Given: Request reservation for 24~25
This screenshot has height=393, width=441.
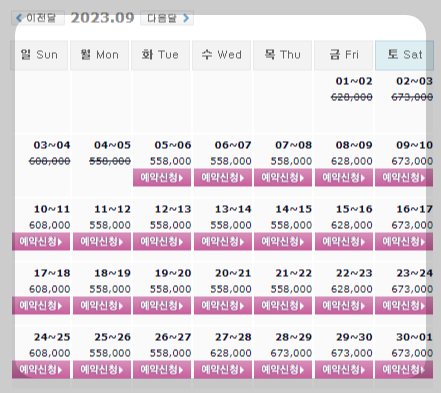Looking at the screenshot, I should click(x=41, y=369).
